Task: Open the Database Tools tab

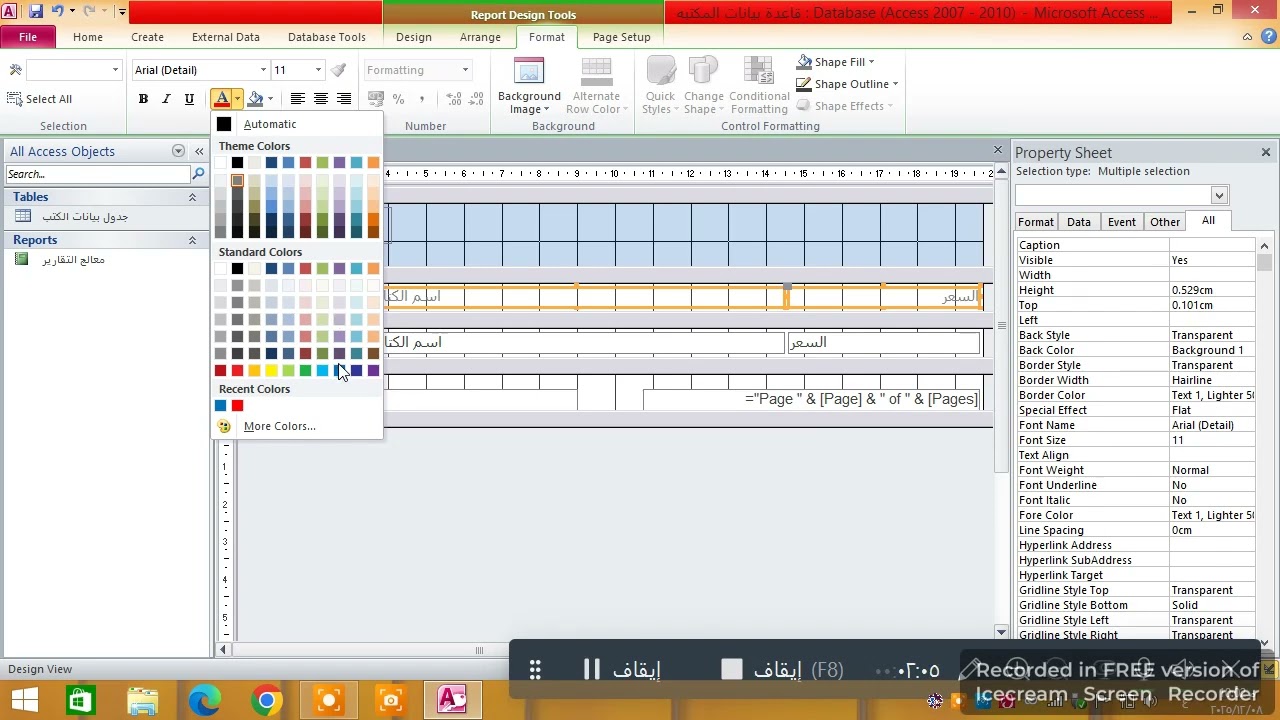Action: pos(327,37)
